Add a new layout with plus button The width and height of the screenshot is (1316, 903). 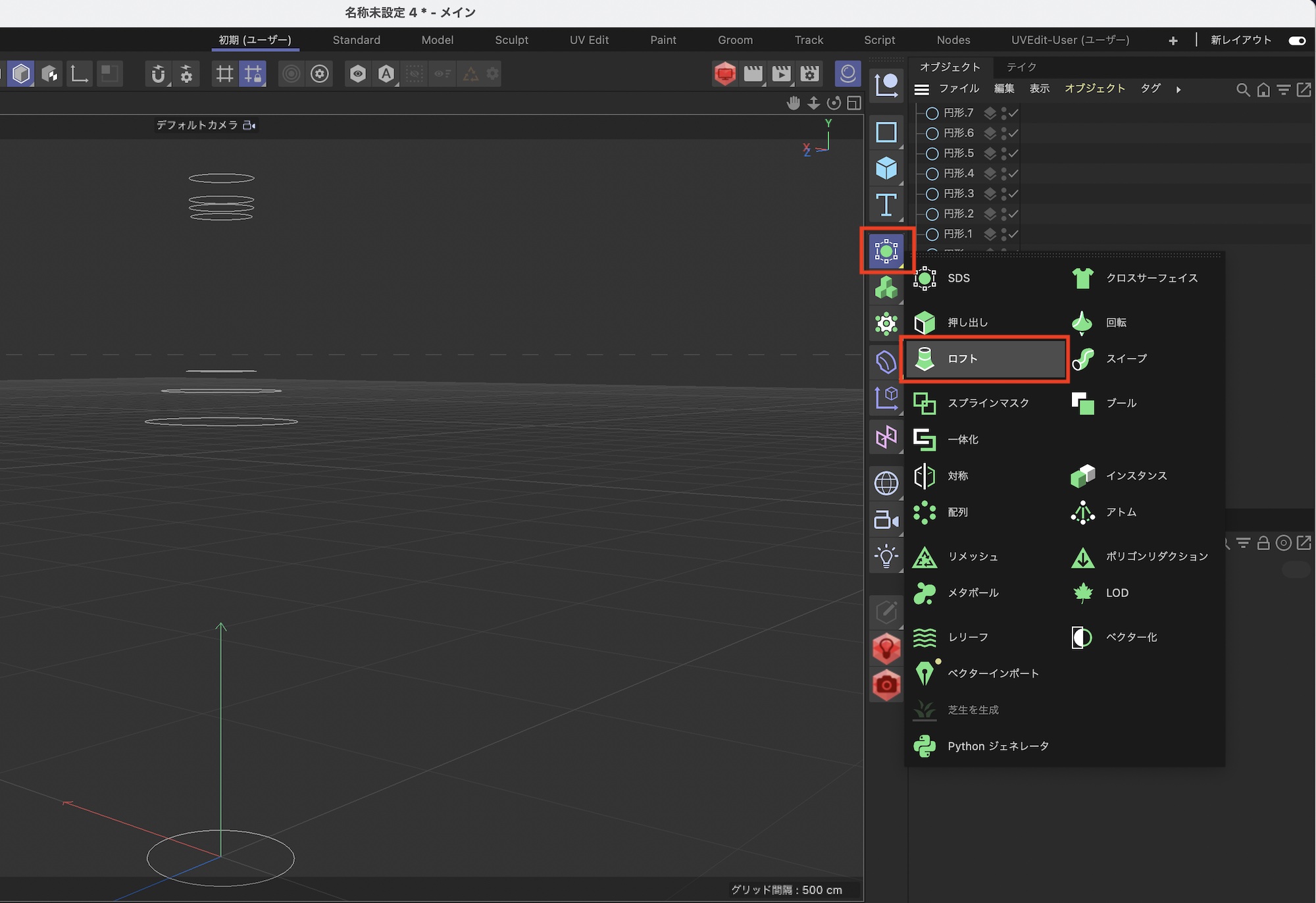[x=1173, y=41]
